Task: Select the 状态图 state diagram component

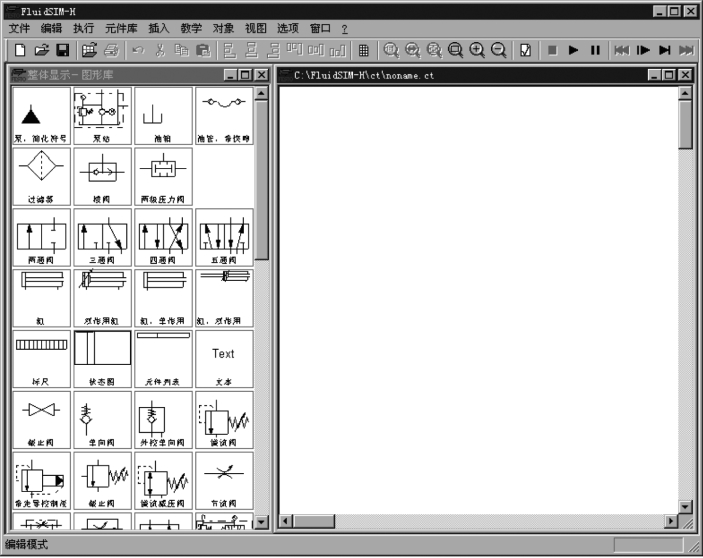Action: tap(102, 359)
